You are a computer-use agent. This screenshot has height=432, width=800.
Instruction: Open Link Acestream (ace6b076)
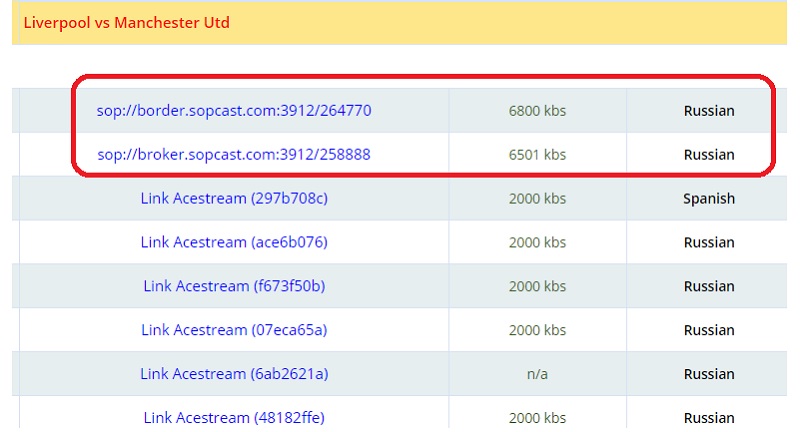click(234, 242)
